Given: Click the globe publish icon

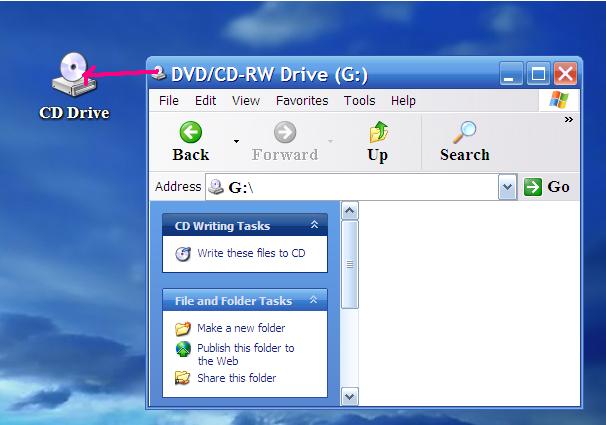Looking at the screenshot, I should click(183, 349).
